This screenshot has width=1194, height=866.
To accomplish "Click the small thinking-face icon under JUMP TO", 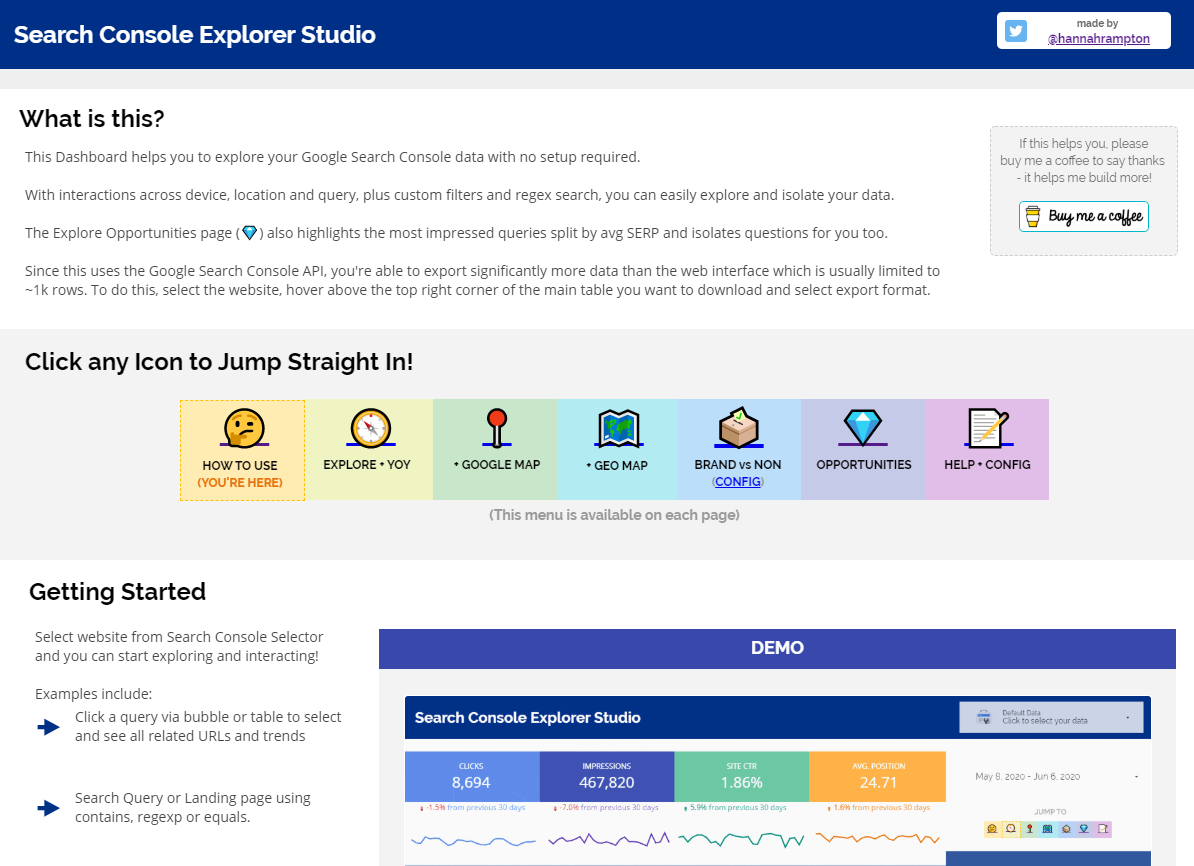I will point(992,829).
